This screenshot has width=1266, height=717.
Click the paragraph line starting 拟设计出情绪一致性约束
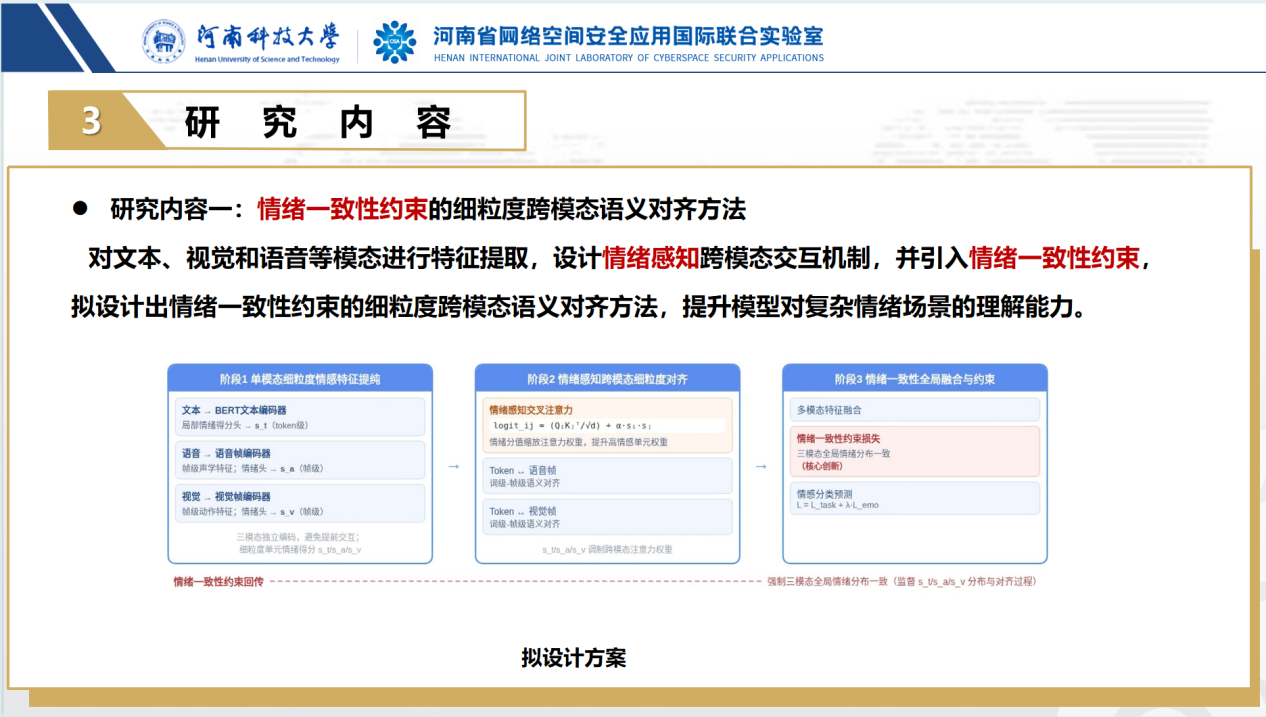(x=579, y=306)
